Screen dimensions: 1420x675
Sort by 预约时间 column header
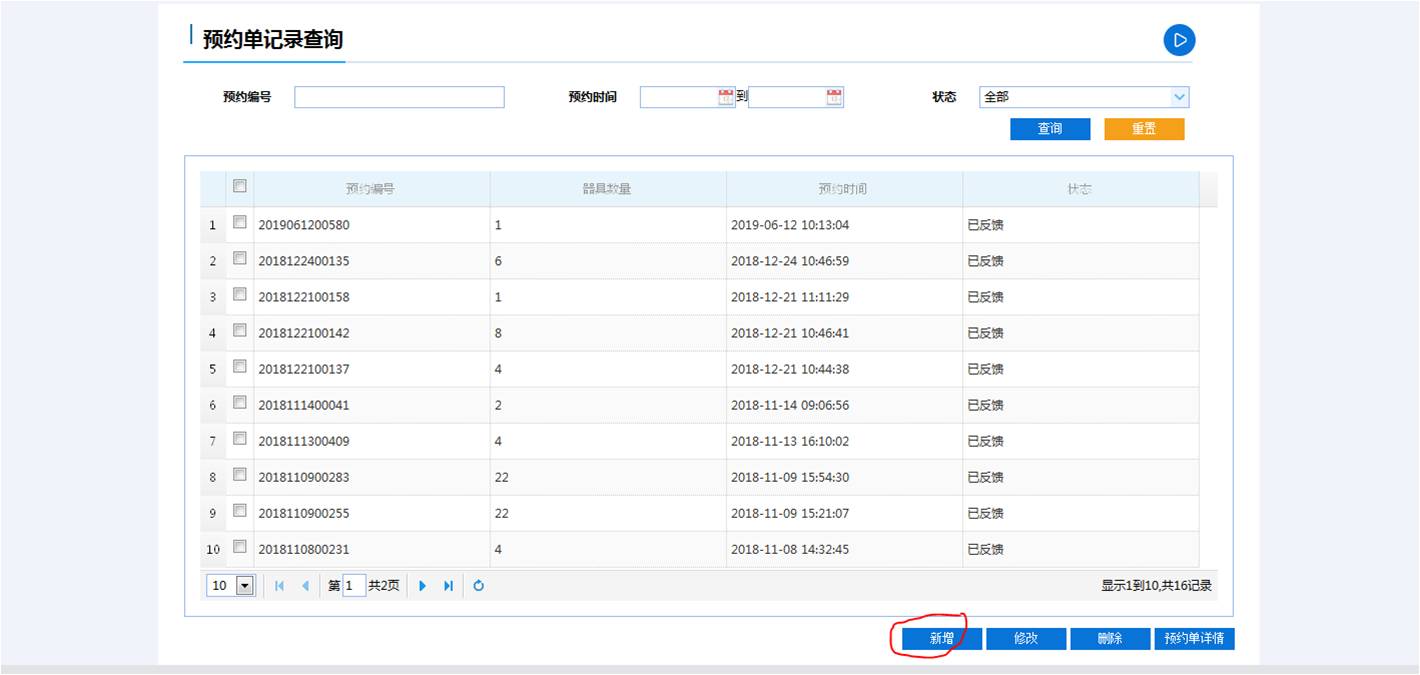click(844, 189)
